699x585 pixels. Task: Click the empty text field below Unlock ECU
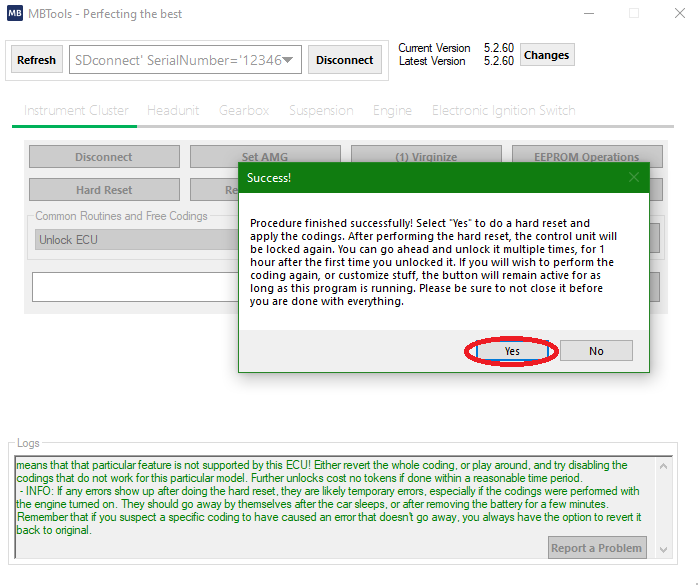[135, 287]
